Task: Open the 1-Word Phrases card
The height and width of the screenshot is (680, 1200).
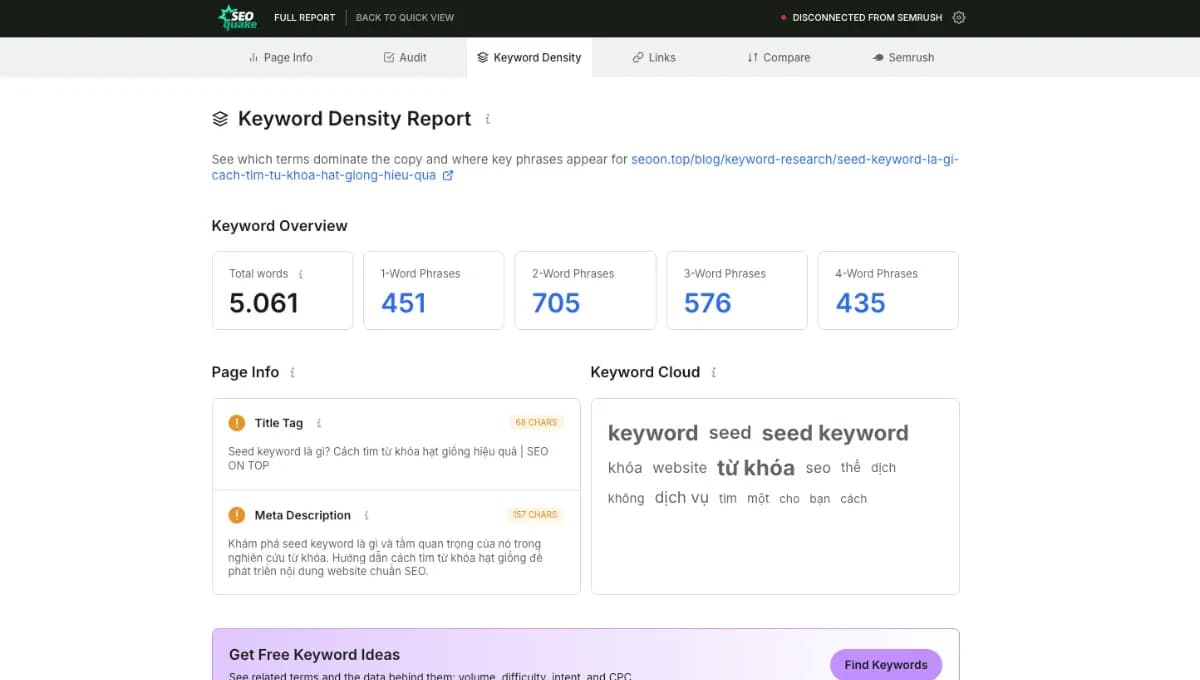Action: click(x=433, y=290)
